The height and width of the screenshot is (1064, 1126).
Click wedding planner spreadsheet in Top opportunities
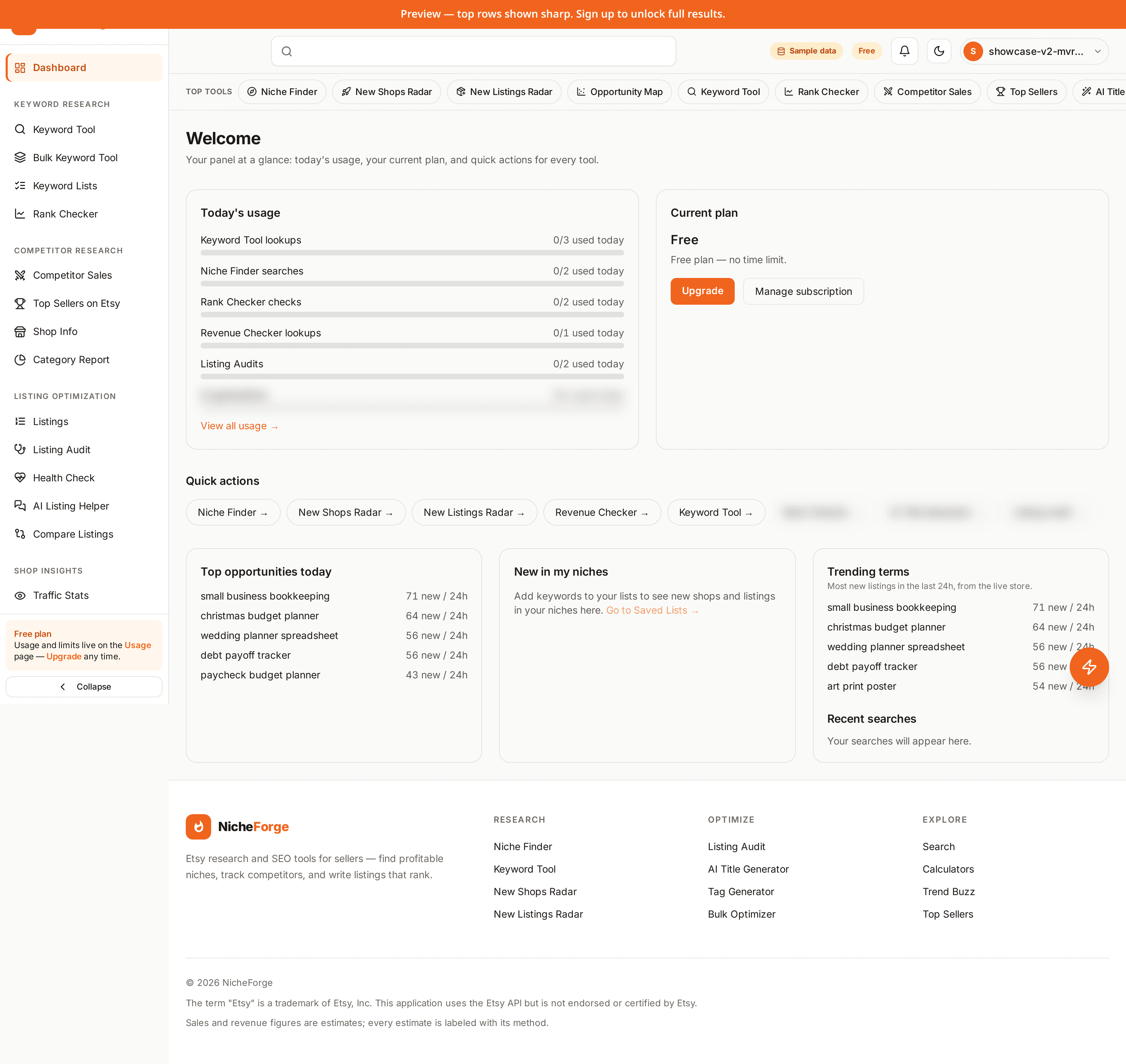tap(270, 635)
